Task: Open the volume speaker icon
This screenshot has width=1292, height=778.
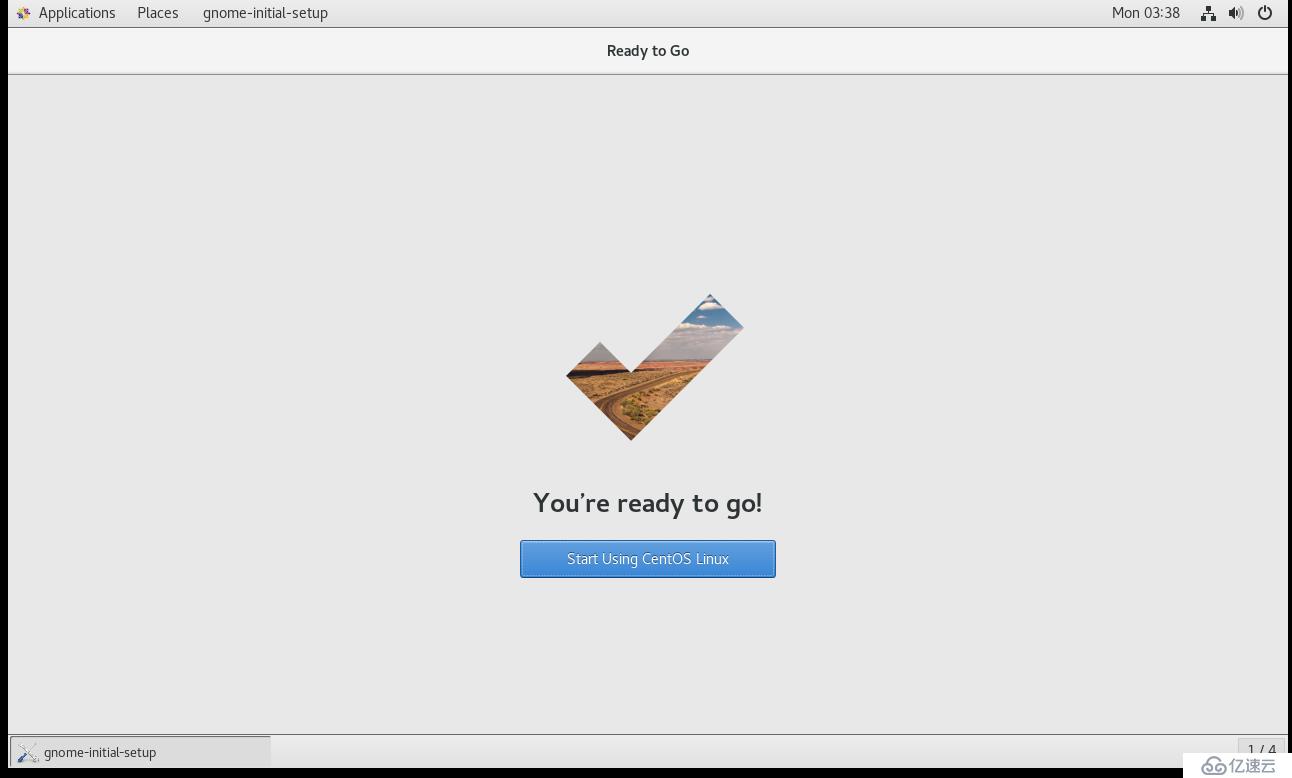Action: (x=1236, y=13)
